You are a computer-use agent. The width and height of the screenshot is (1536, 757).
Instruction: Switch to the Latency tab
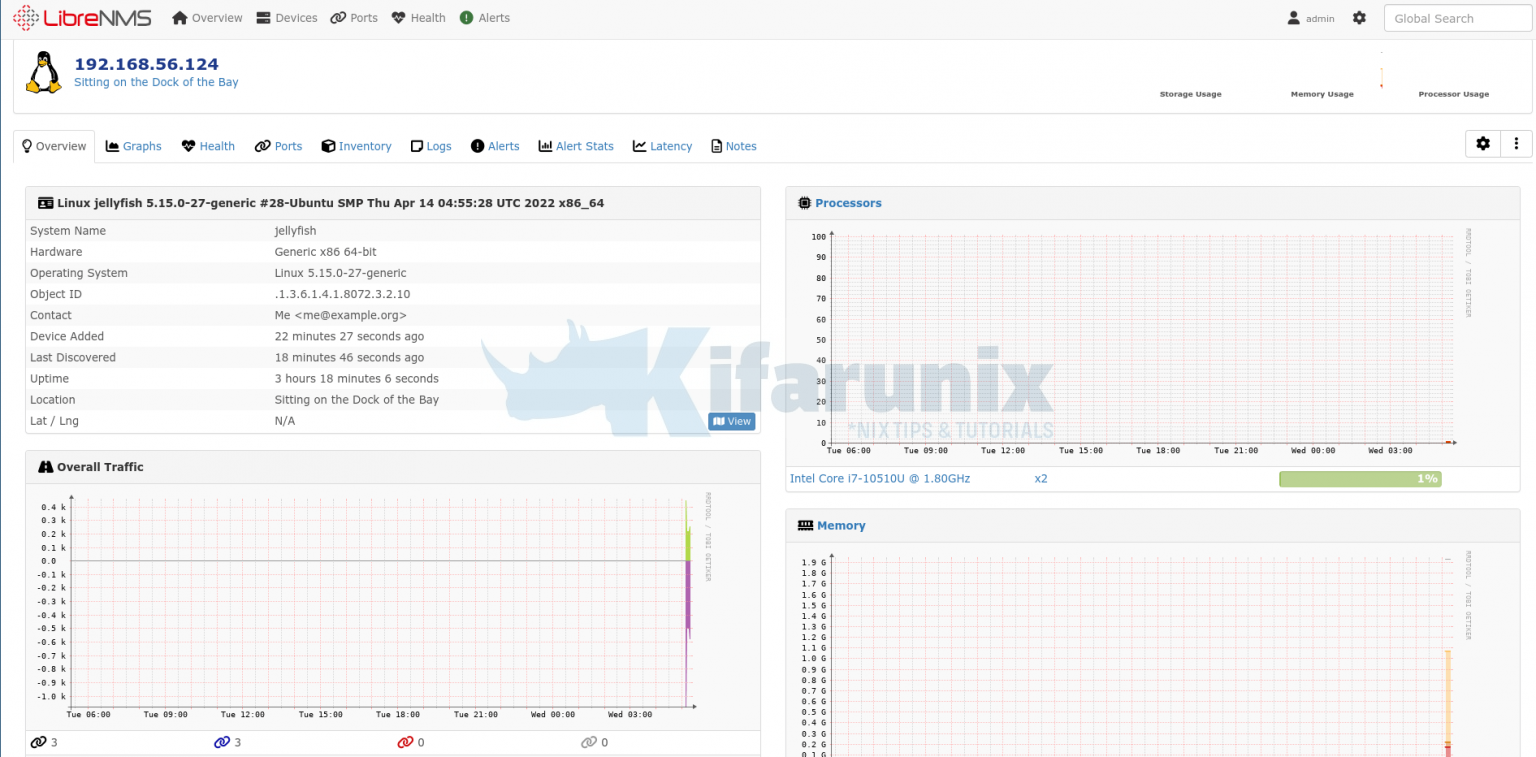coord(662,145)
